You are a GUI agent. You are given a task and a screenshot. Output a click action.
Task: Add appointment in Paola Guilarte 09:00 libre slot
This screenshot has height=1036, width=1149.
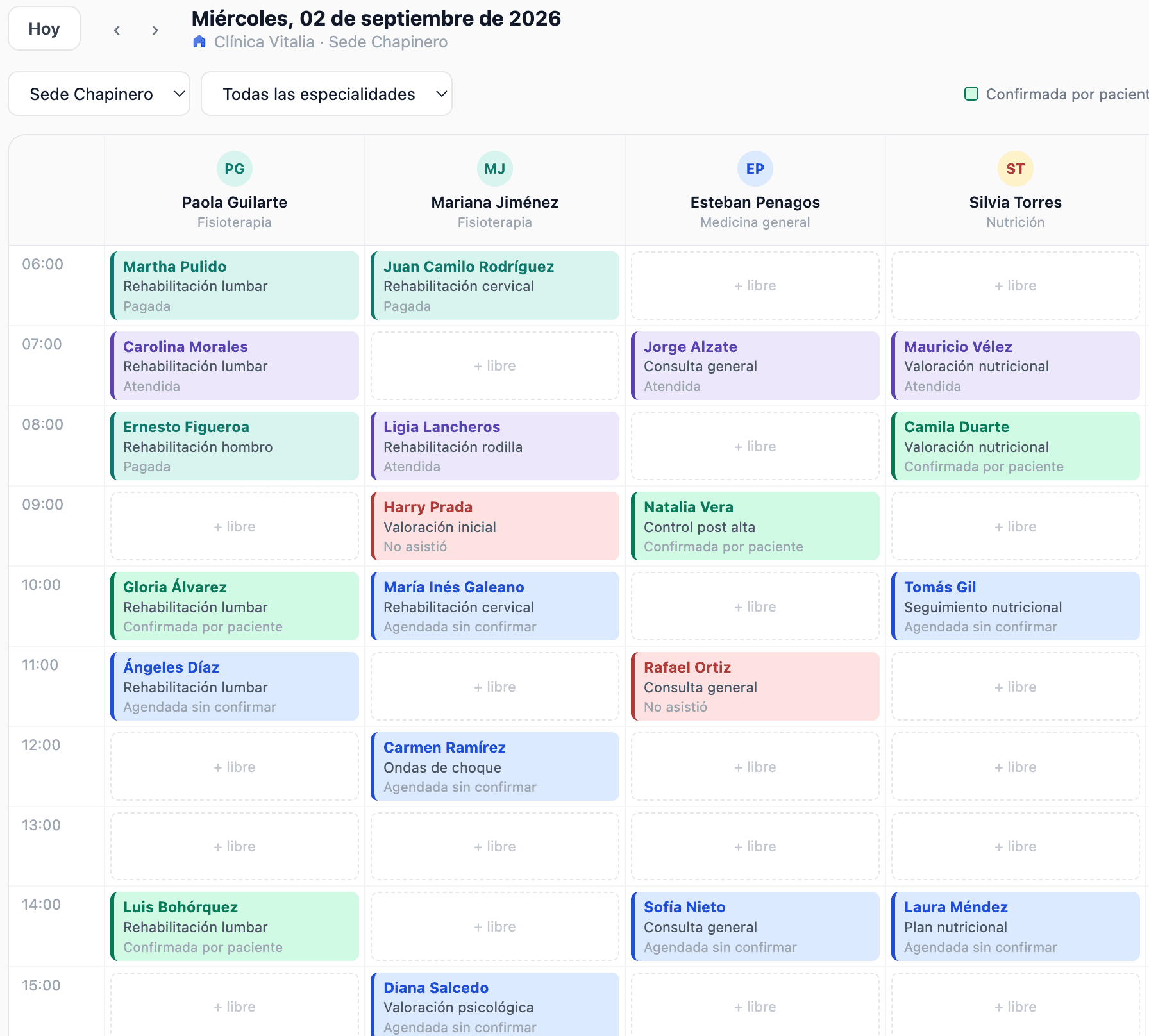[235, 526]
